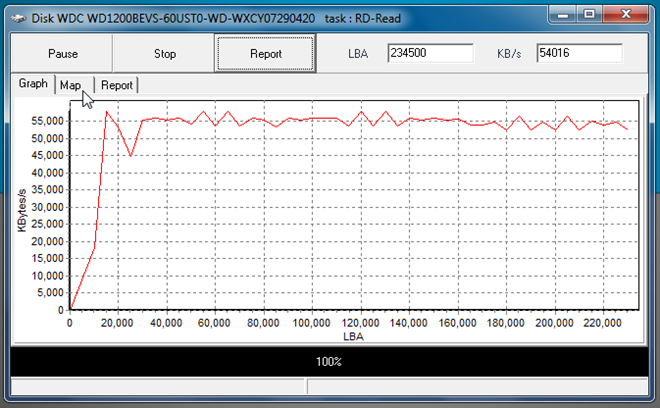The width and height of the screenshot is (660, 408).
Task: Minimize the disk RD-Read window
Action: click(563, 15)
